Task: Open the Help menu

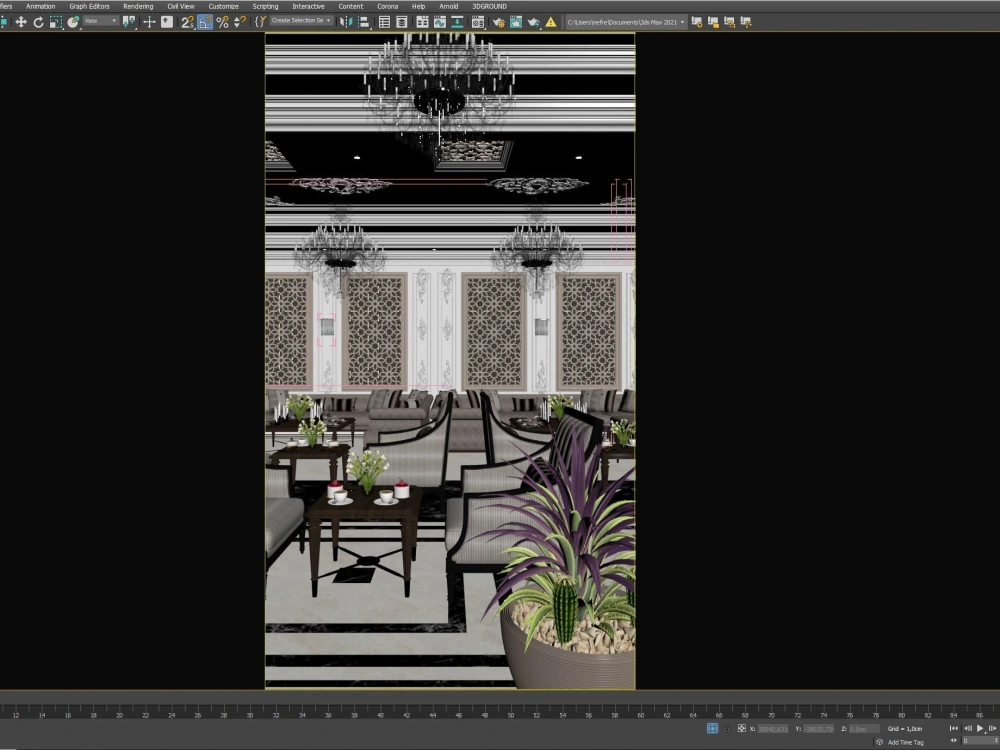Action: coord(418,6)
